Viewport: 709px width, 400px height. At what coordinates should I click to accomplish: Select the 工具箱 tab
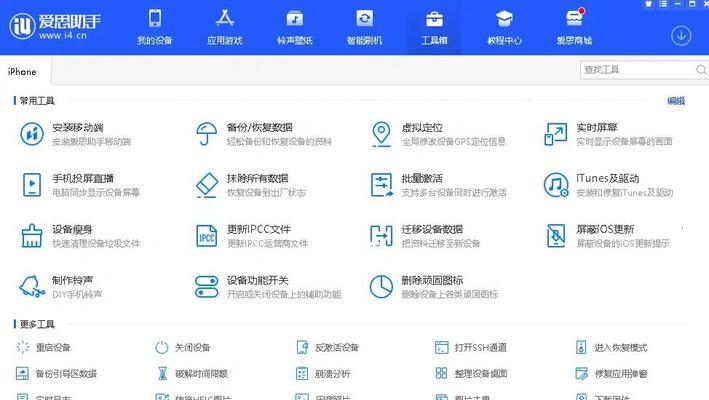[435, 27]
